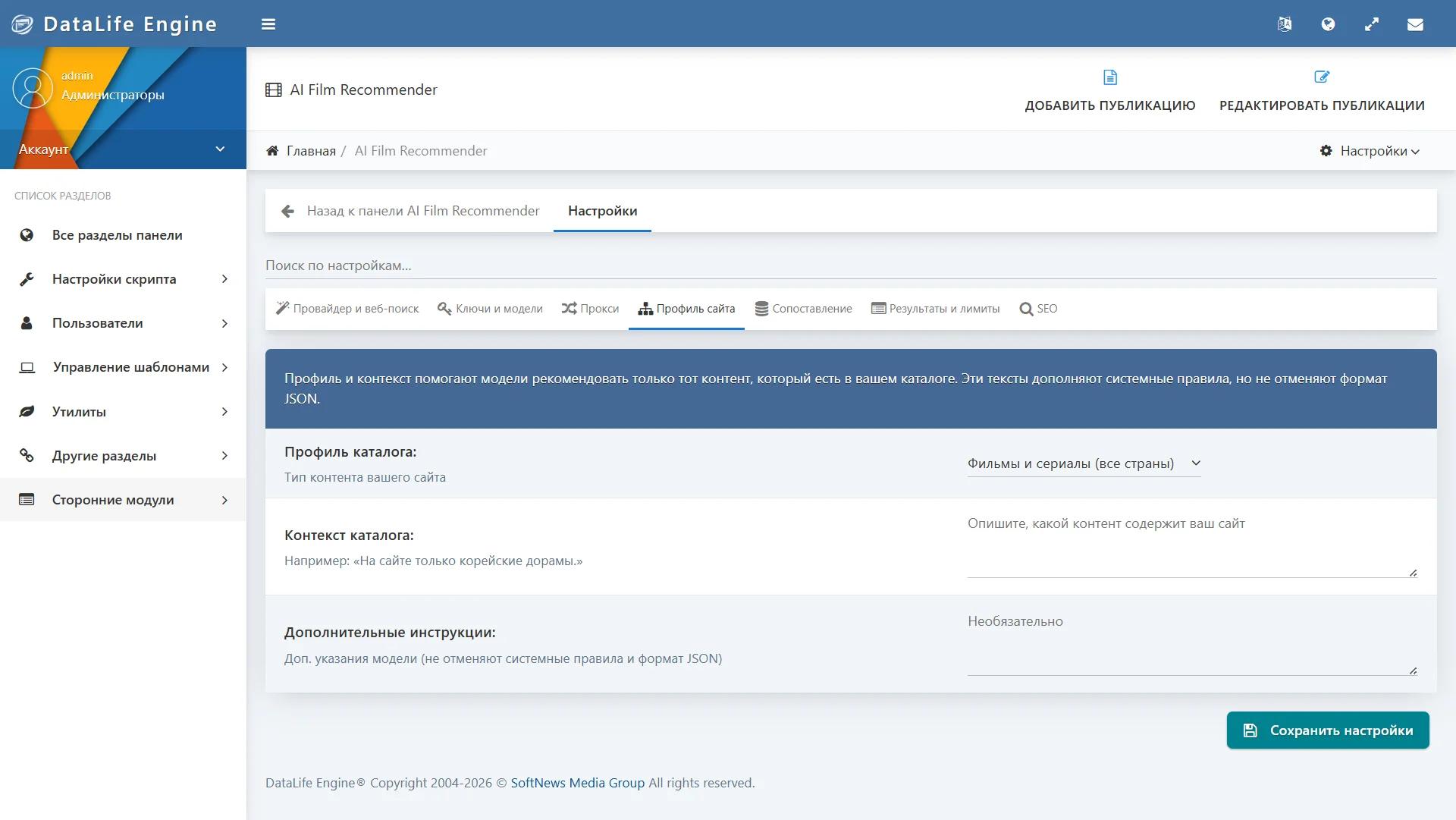Image resolution: width=1456 pixels, height=820 pixels.
Task: Click the DataLife Engine logo icon
Action: tap(23, 24)
